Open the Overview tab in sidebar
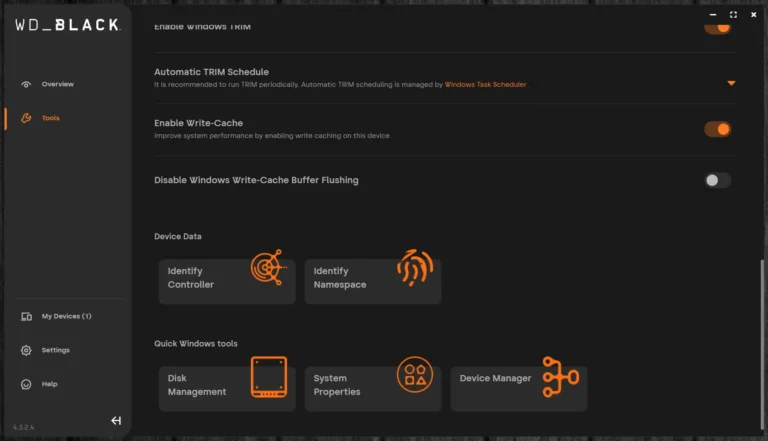Screen dimensions: 768x441 coord(57,84)
